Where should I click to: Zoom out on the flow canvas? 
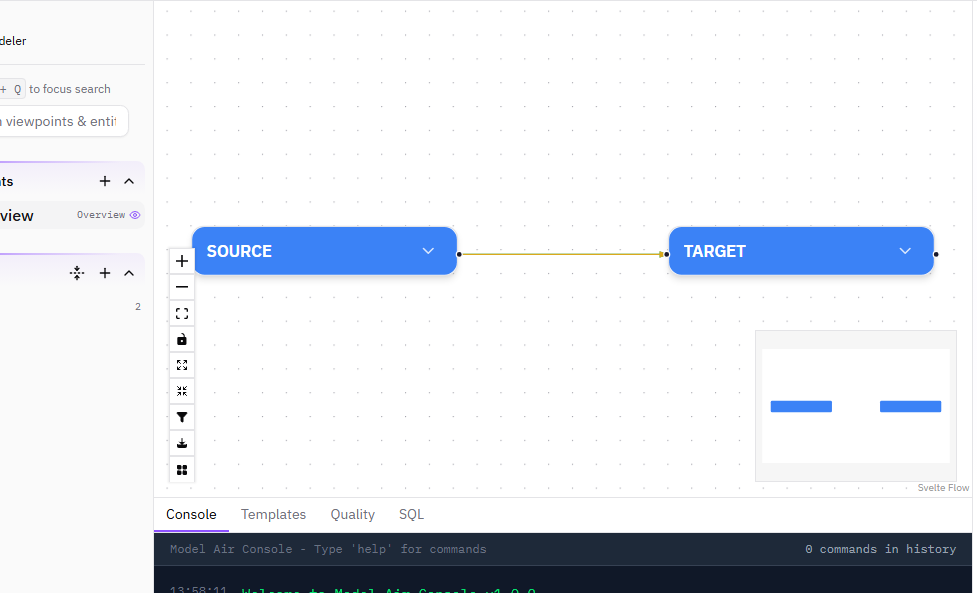[x=182, y=287]
